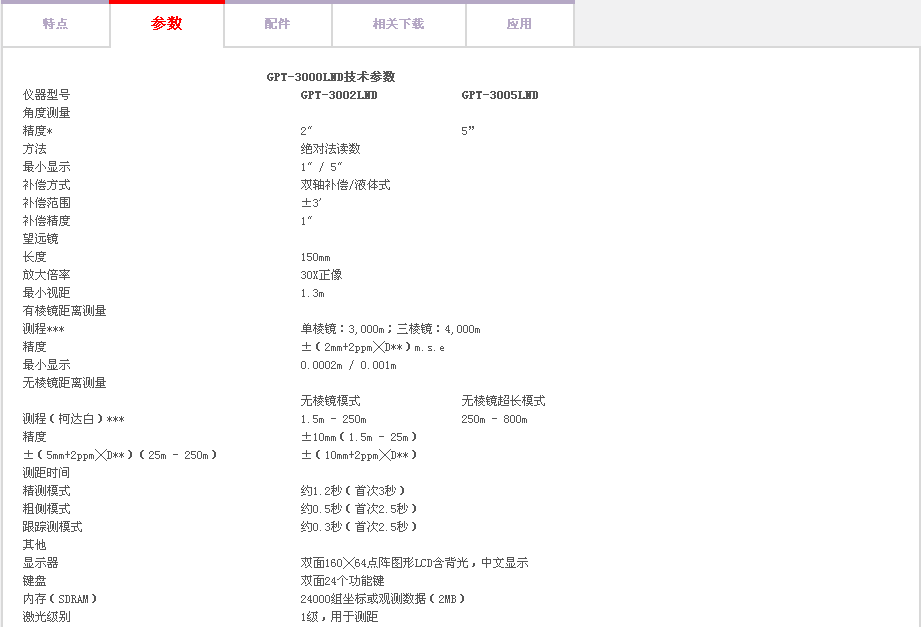Image resolution: width=921 pixels, height=627 pixels.
Task: Click the GPT-3000LND技术参数 heading
Action: tap(330, 77)
